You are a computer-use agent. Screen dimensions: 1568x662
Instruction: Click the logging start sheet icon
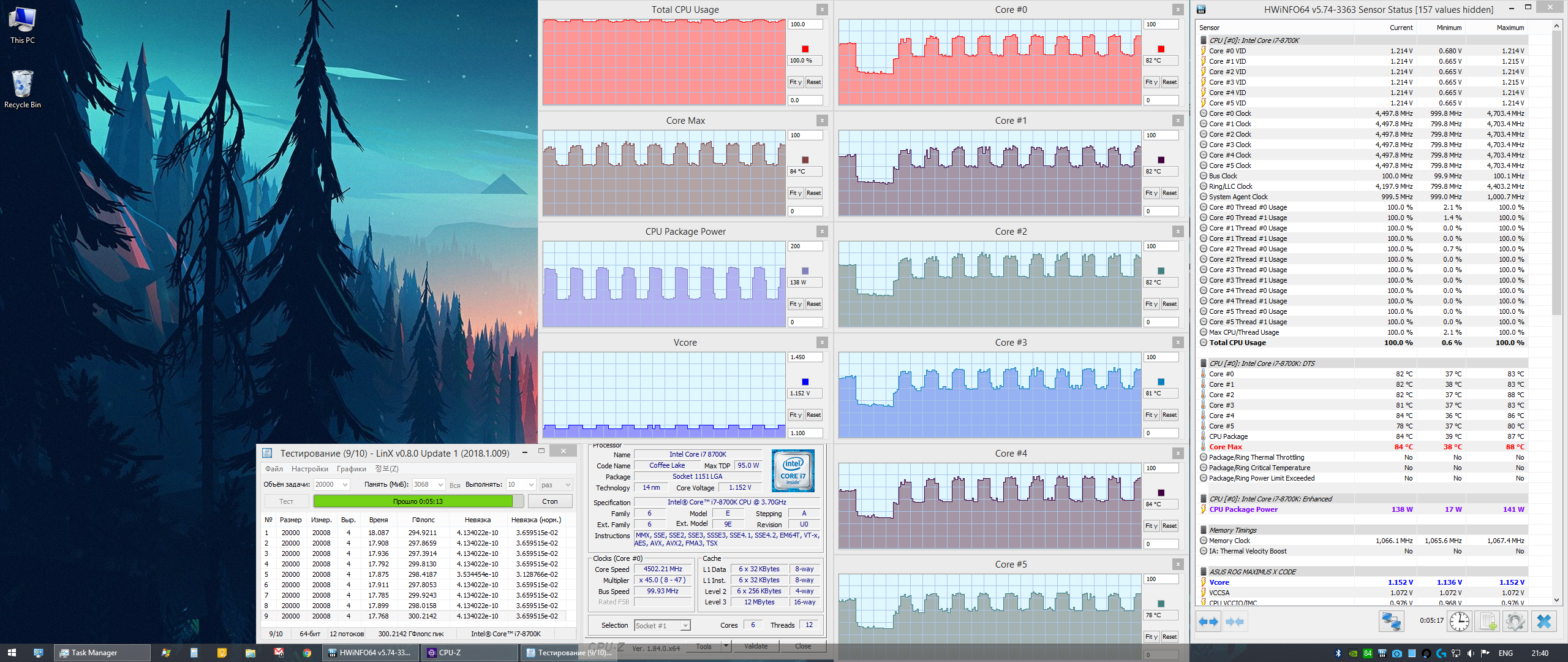tap(1487, 622)
